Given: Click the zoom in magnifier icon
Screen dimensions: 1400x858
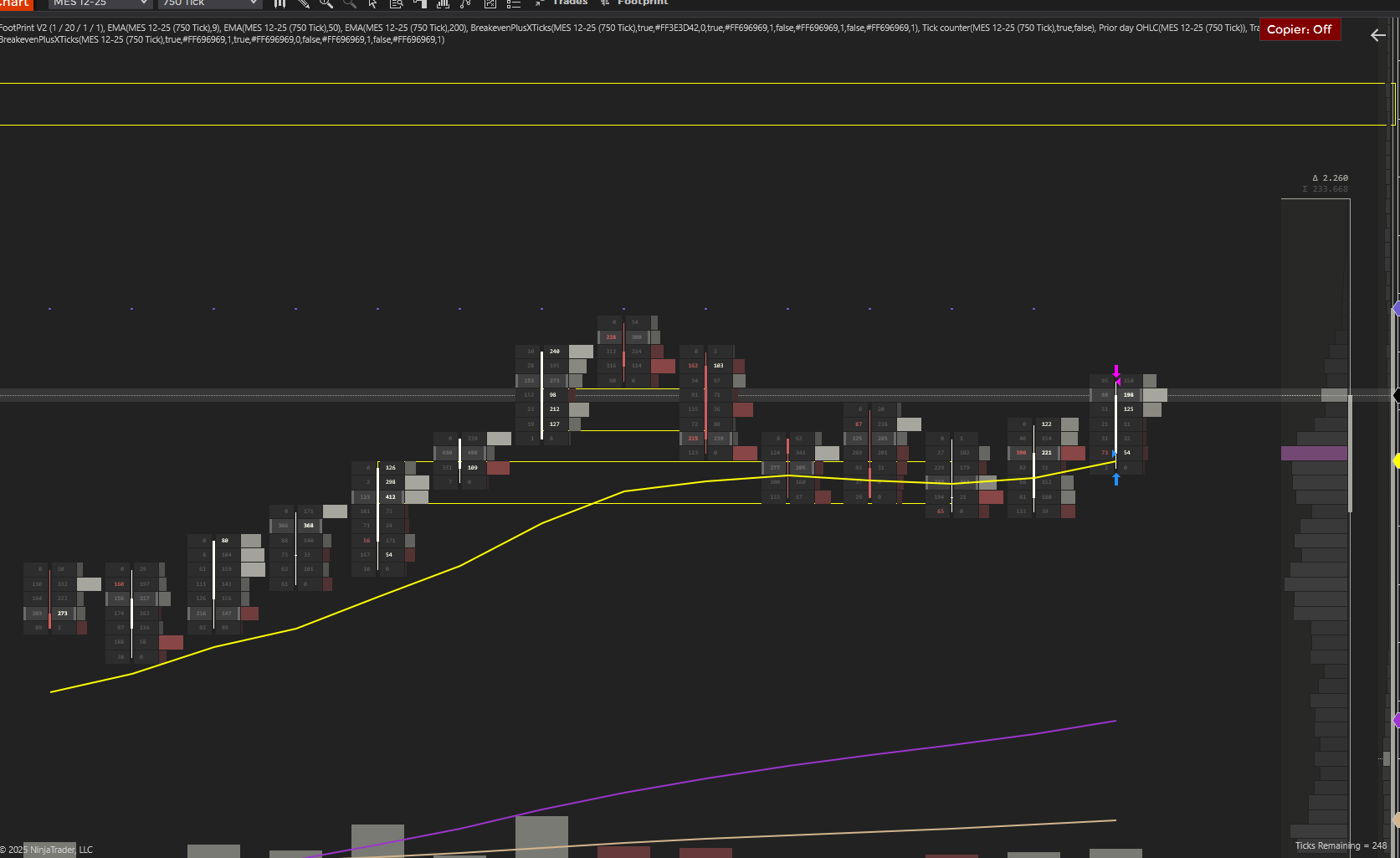Looking at the screenshot, I should coord(326,3).
